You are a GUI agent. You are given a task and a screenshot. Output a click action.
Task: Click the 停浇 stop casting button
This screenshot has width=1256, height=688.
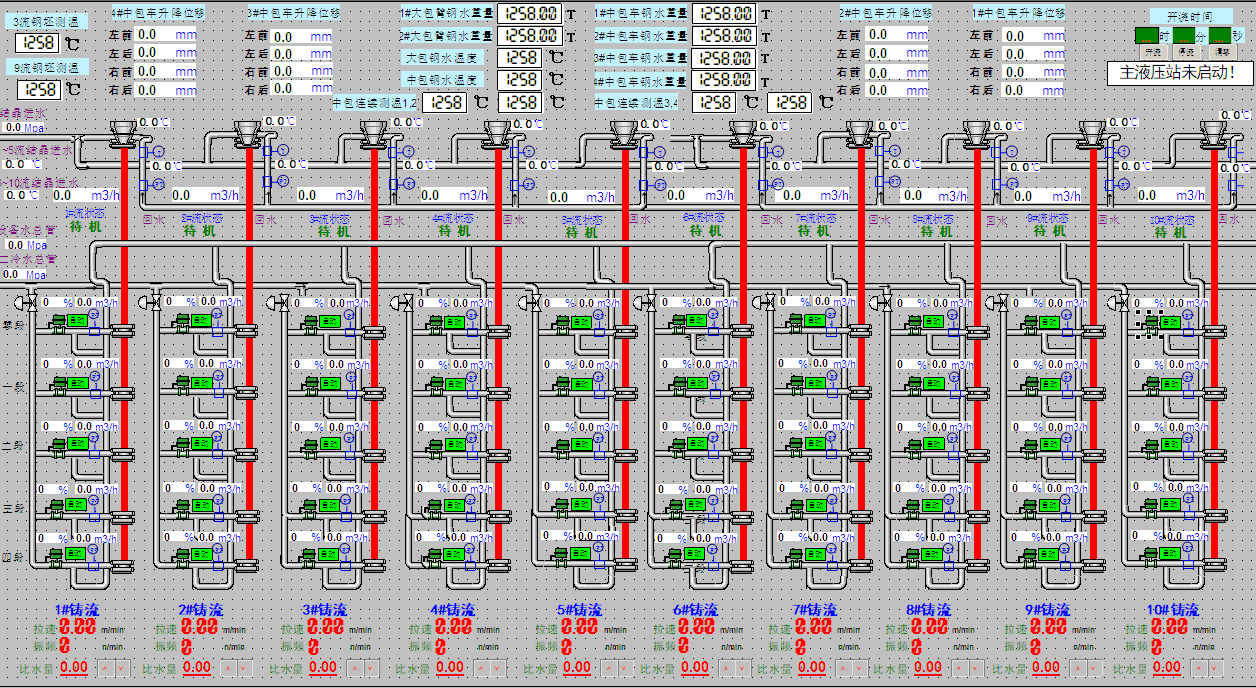(x=1187, y=51)
